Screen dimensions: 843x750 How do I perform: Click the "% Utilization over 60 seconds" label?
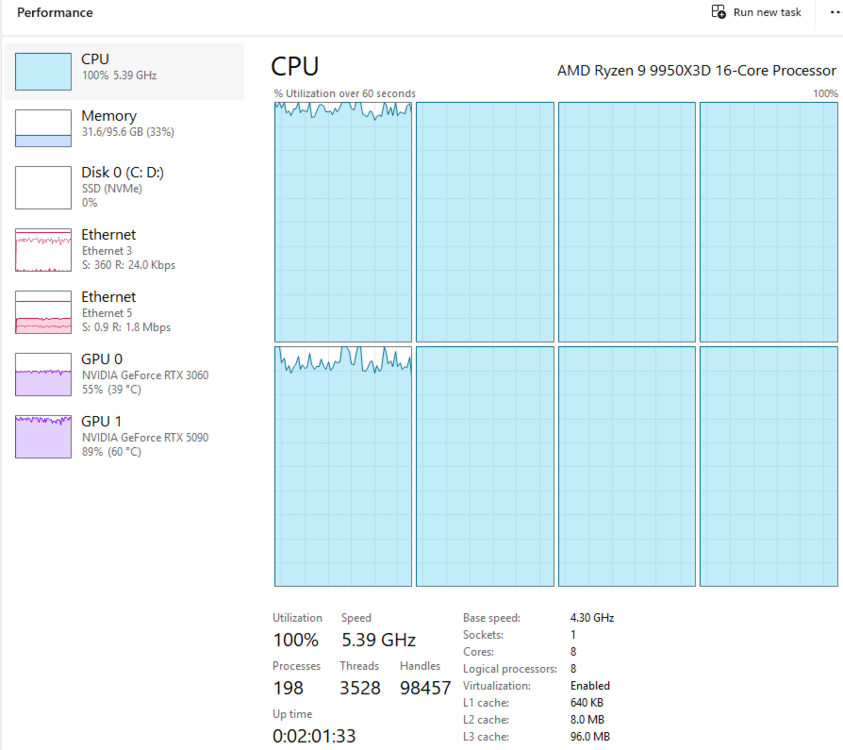(x=345, y=94)
